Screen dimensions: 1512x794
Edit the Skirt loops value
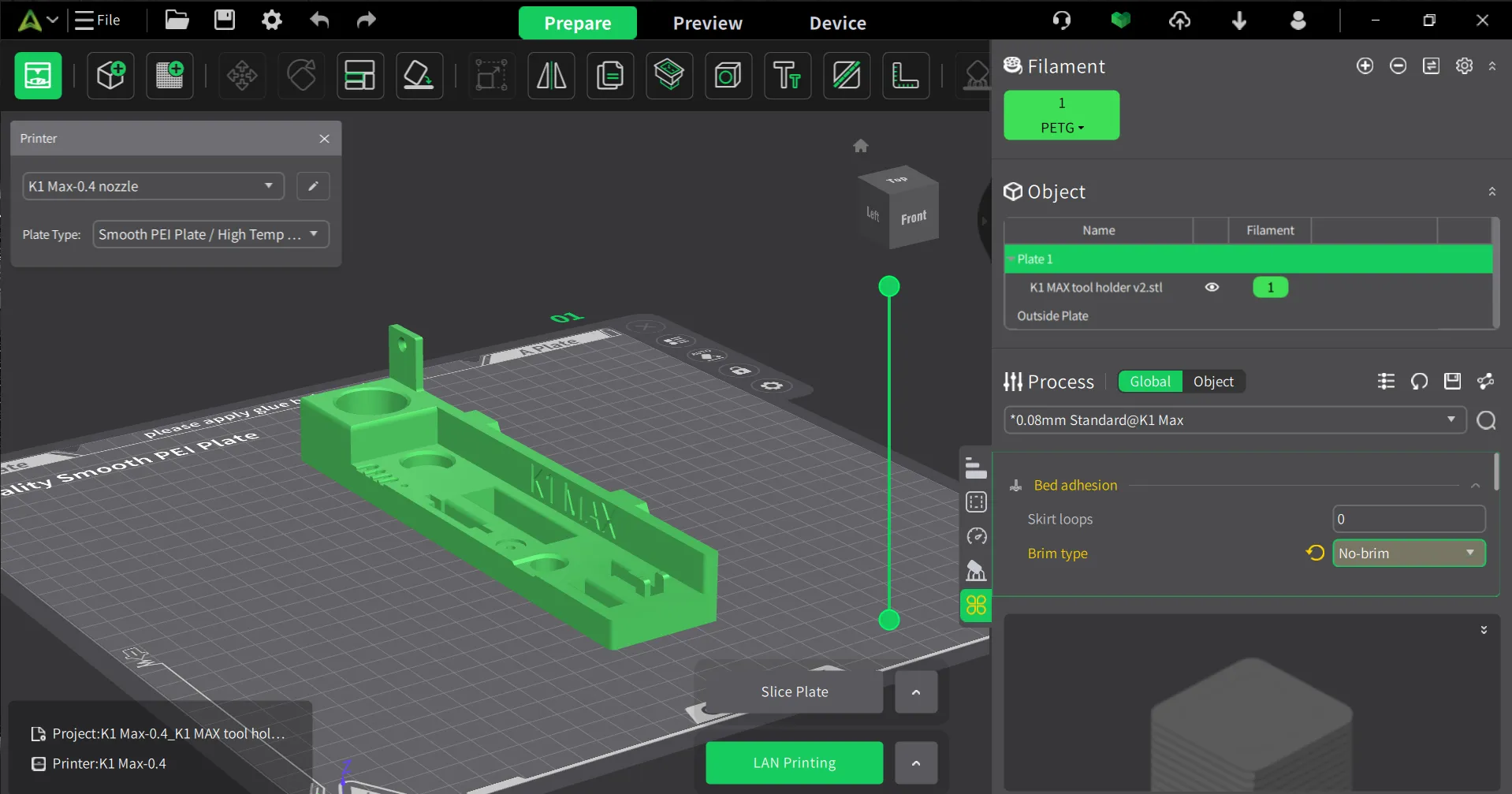(1408, 519)
